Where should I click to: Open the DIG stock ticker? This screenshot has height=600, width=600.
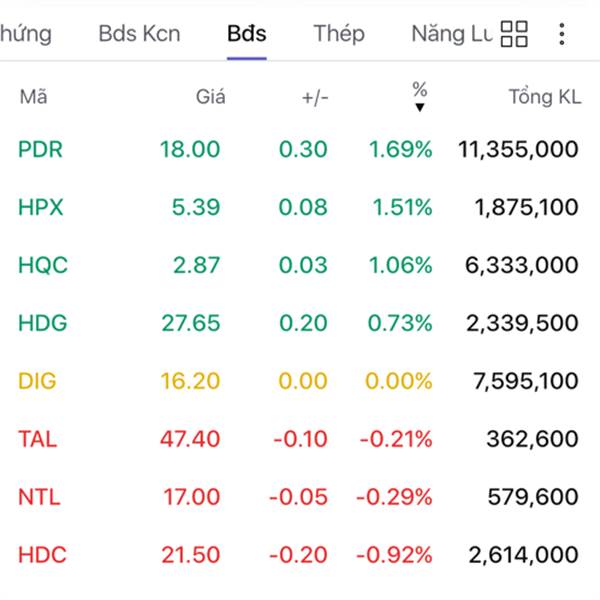[39, 381]
